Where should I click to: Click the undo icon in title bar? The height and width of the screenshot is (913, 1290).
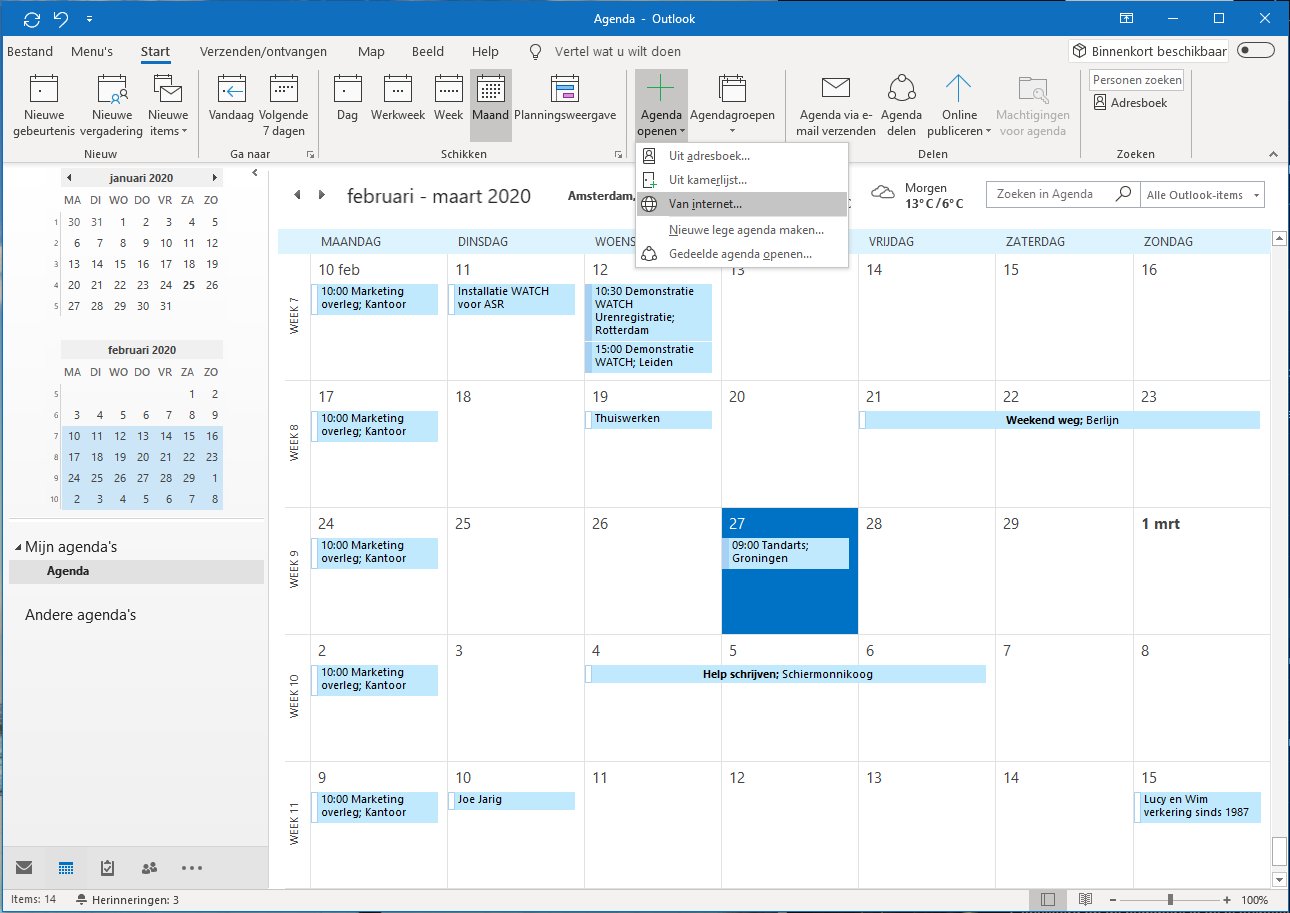(62, 19)
